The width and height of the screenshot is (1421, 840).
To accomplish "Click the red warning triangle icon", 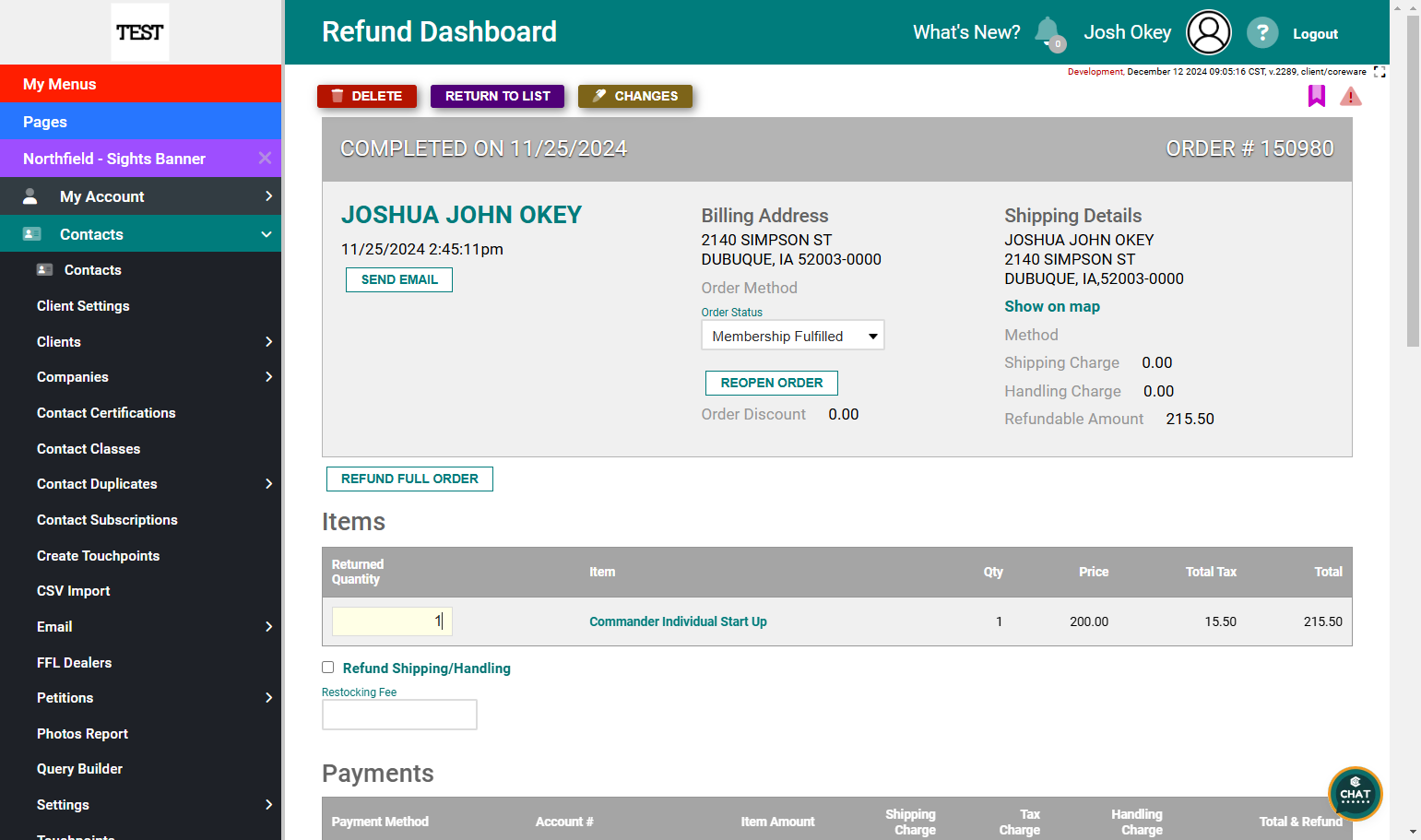I will pos(1351,96).
